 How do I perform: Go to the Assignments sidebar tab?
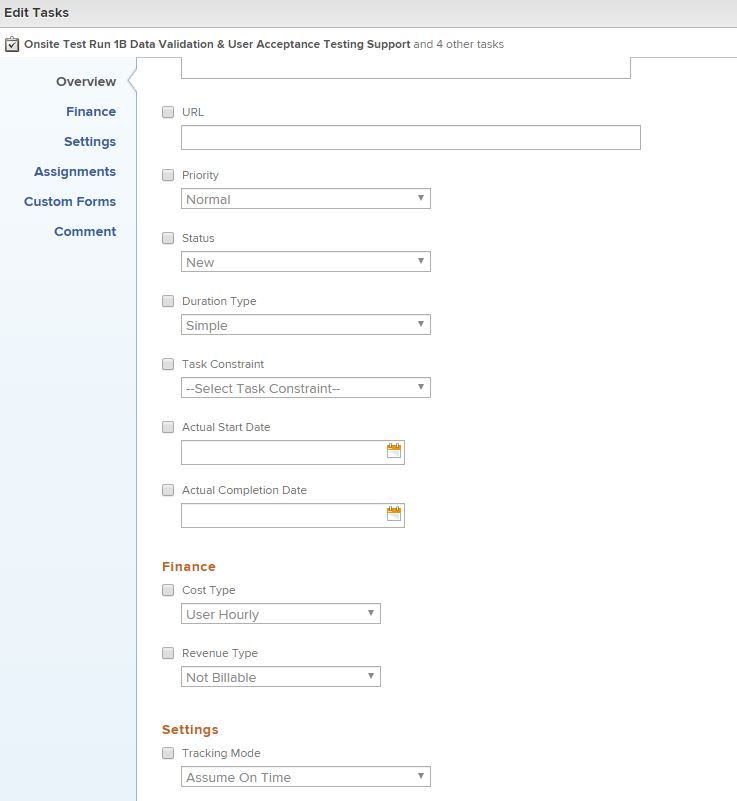75,172
